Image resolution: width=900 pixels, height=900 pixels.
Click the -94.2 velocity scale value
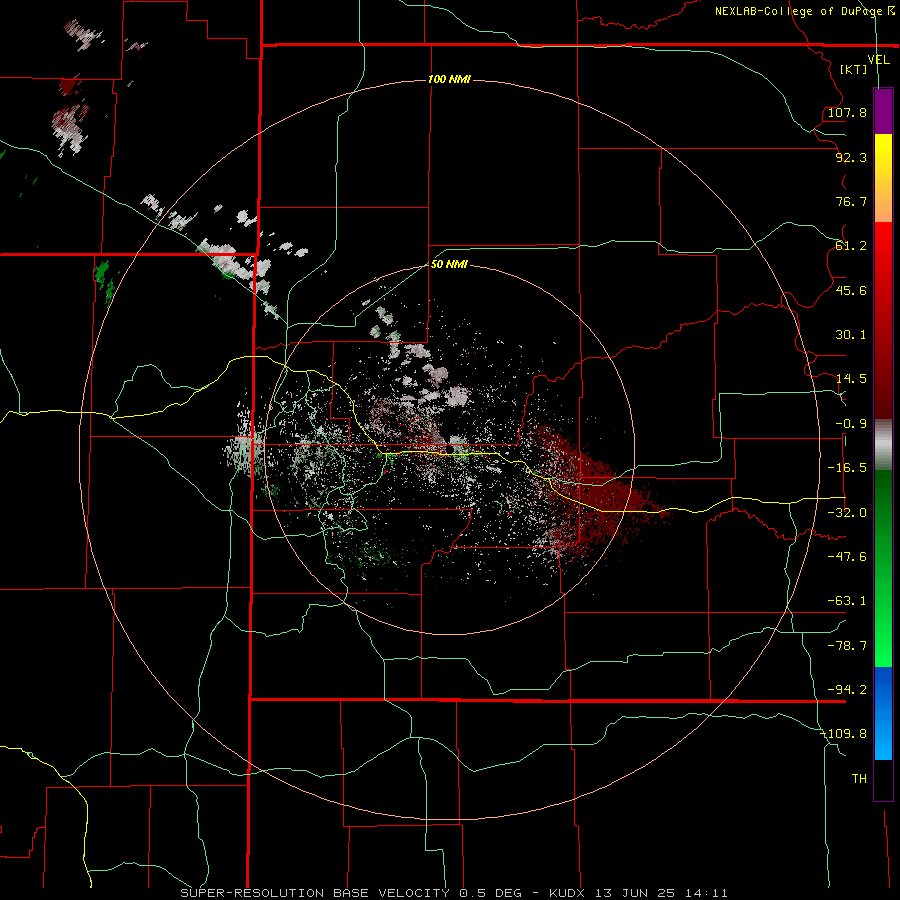point(847,690)
